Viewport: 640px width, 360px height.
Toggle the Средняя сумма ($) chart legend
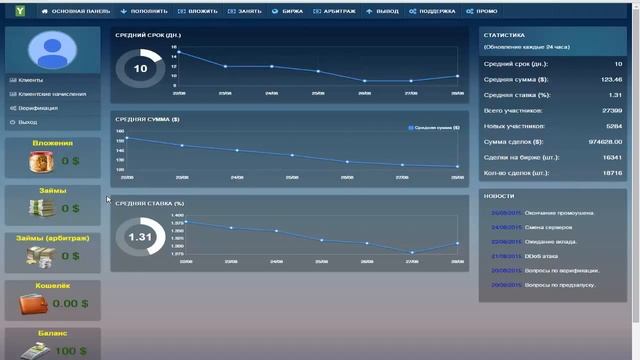coord(434,128)
